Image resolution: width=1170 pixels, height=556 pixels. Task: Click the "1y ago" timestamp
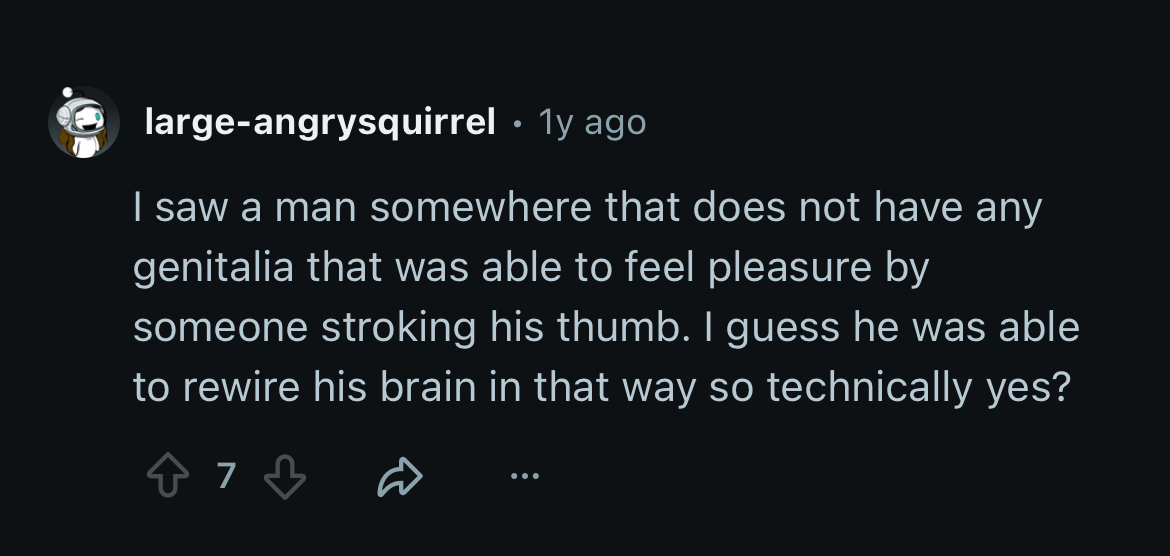point(592,122)
